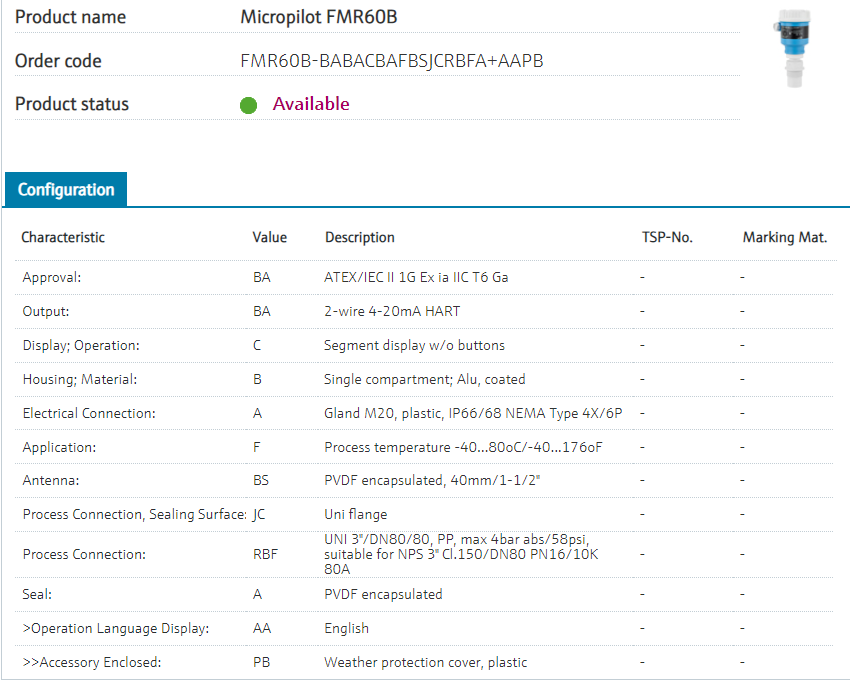This screenshot has width=850, height=684.
Task: Select product name Micropilot FMR60B
Action: pos(319,17)
